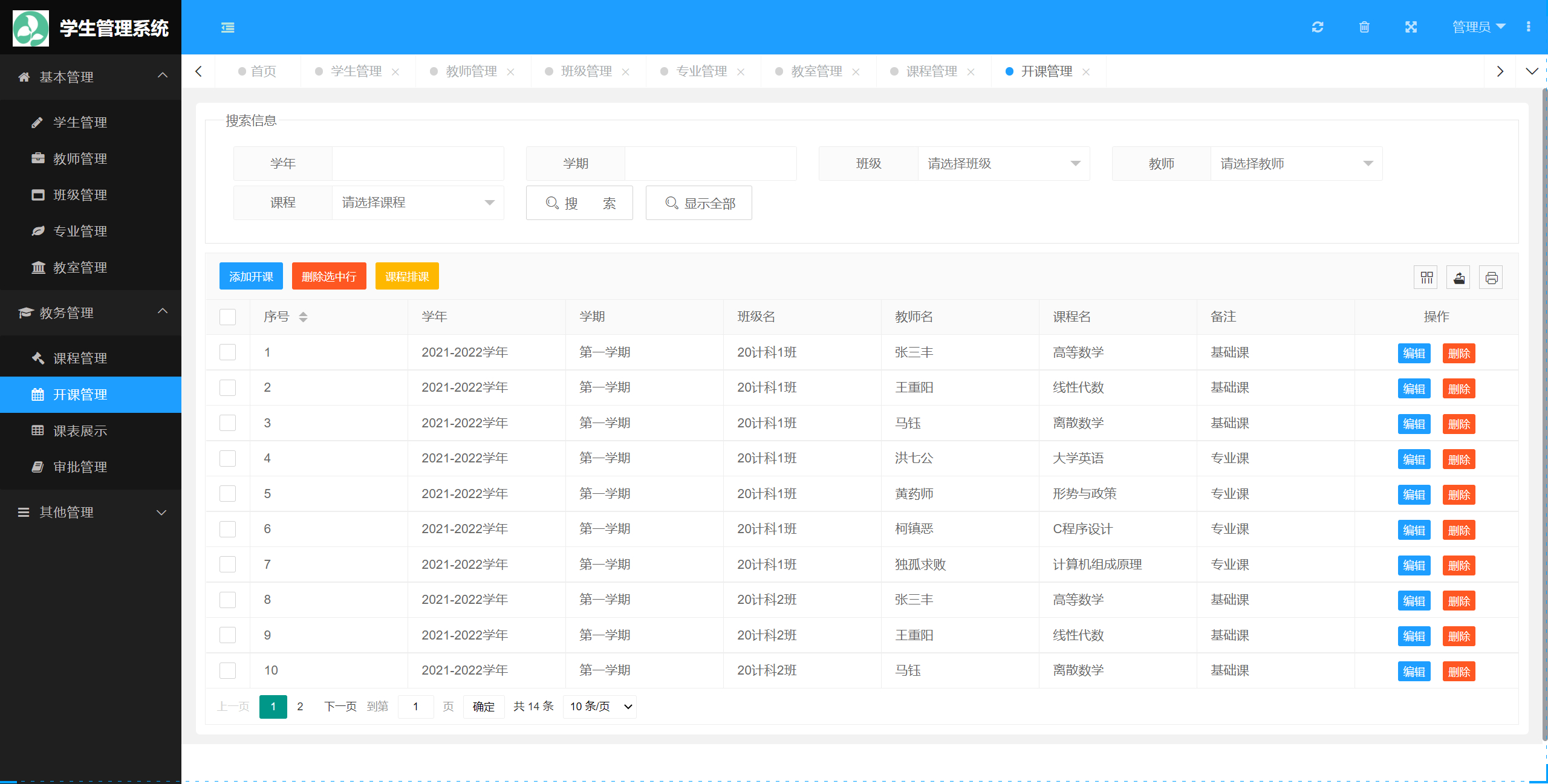
Task: Click the 学年 search input field
Action: click(418, 164)
